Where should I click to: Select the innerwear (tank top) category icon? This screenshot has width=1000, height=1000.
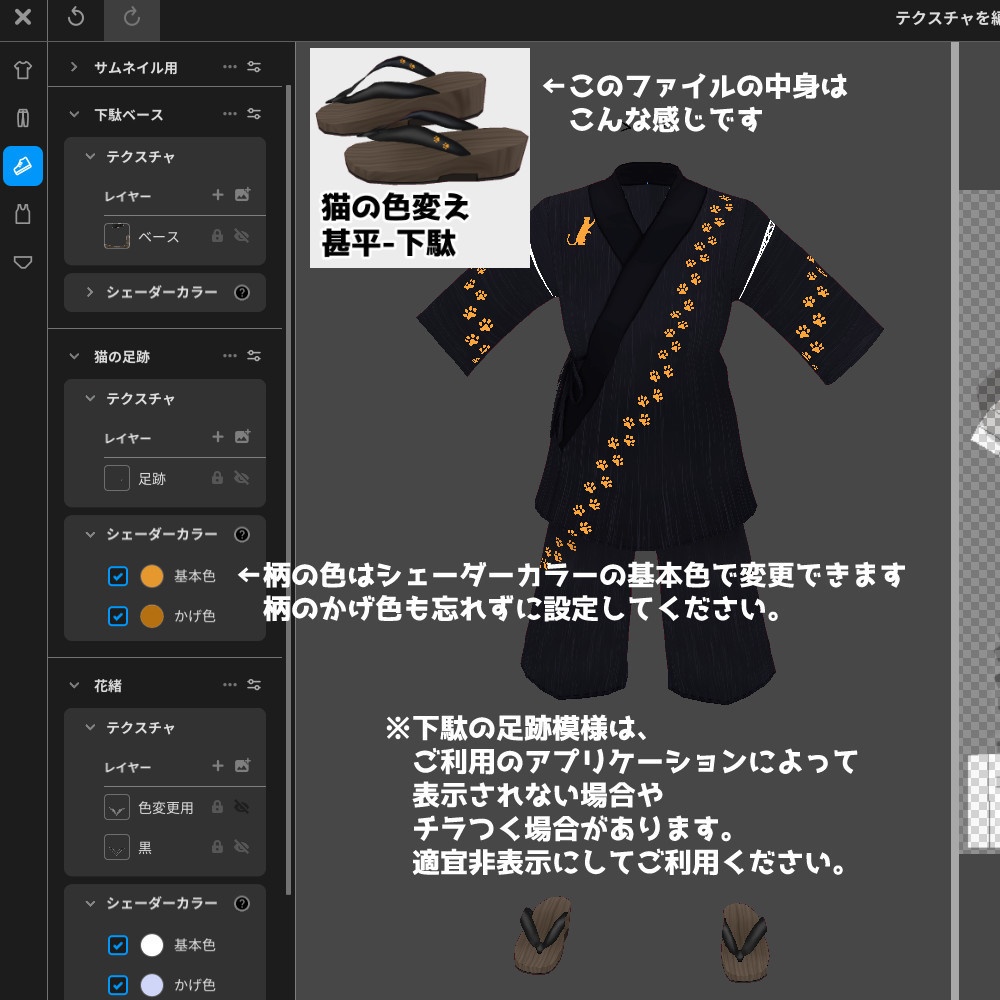23,214
